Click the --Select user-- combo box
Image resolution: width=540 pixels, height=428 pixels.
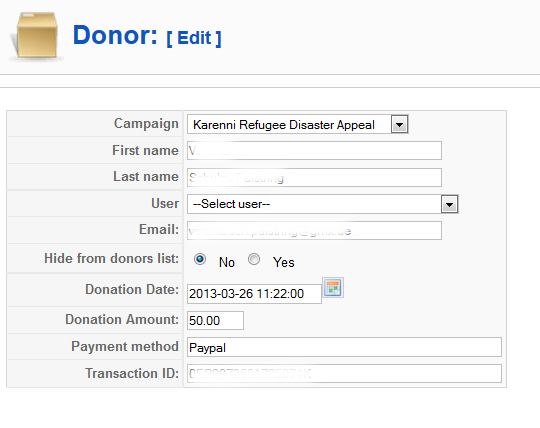pyautogui.click(x=323, y=204)
